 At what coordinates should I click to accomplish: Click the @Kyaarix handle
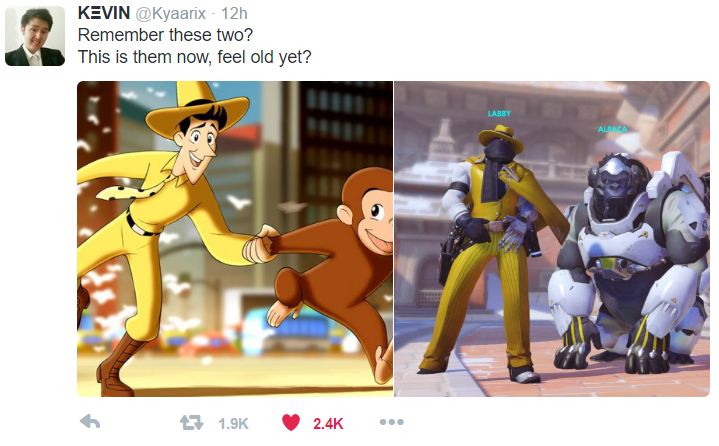[x=171, y=14]
